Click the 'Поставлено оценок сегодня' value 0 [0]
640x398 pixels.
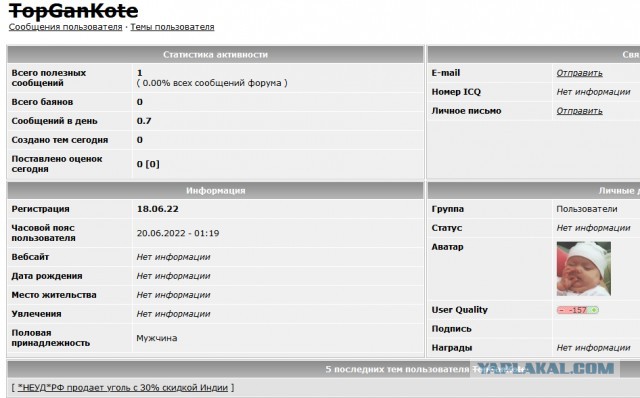[x=148, y=164]
